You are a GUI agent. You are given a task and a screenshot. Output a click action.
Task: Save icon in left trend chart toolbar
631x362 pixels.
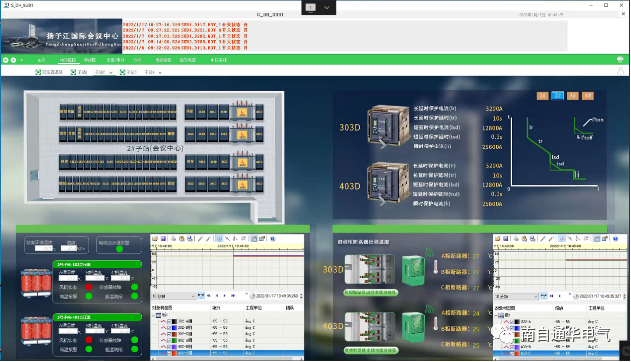pyautogui.click(x=163, y=239)
